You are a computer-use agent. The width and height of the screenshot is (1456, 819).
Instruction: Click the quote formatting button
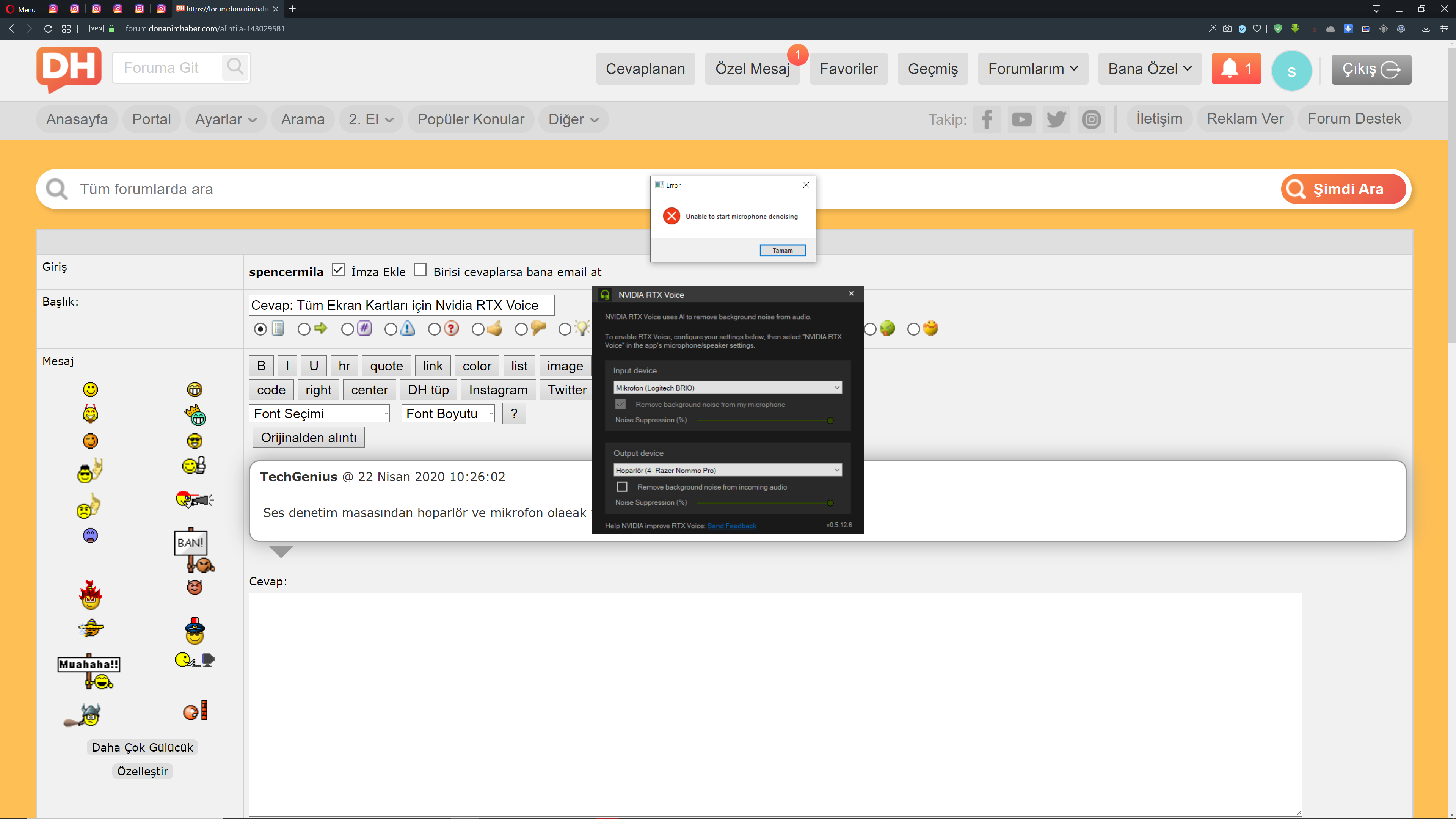(387, 366)
